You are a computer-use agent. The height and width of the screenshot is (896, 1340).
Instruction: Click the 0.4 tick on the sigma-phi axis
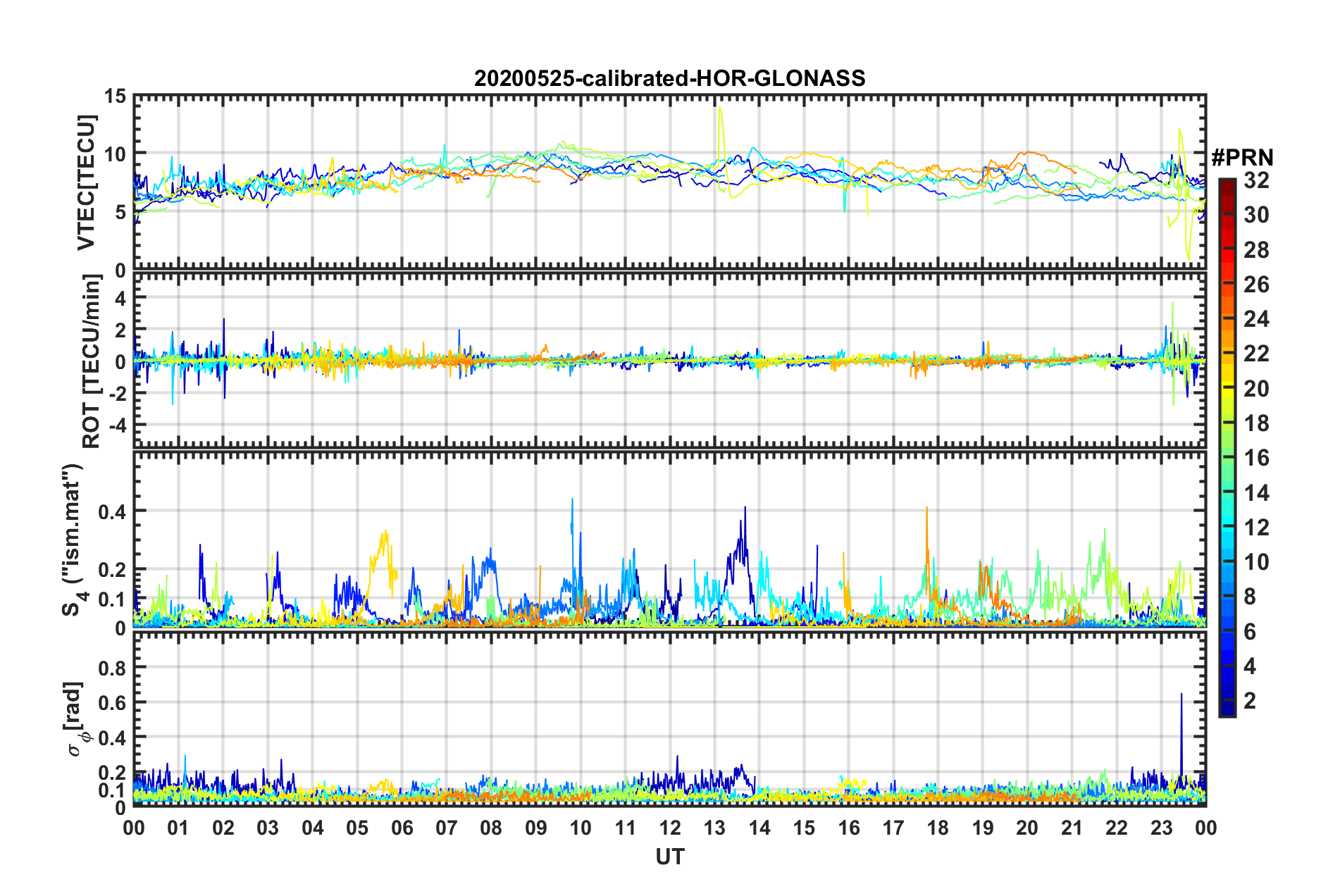click(113, 738)
